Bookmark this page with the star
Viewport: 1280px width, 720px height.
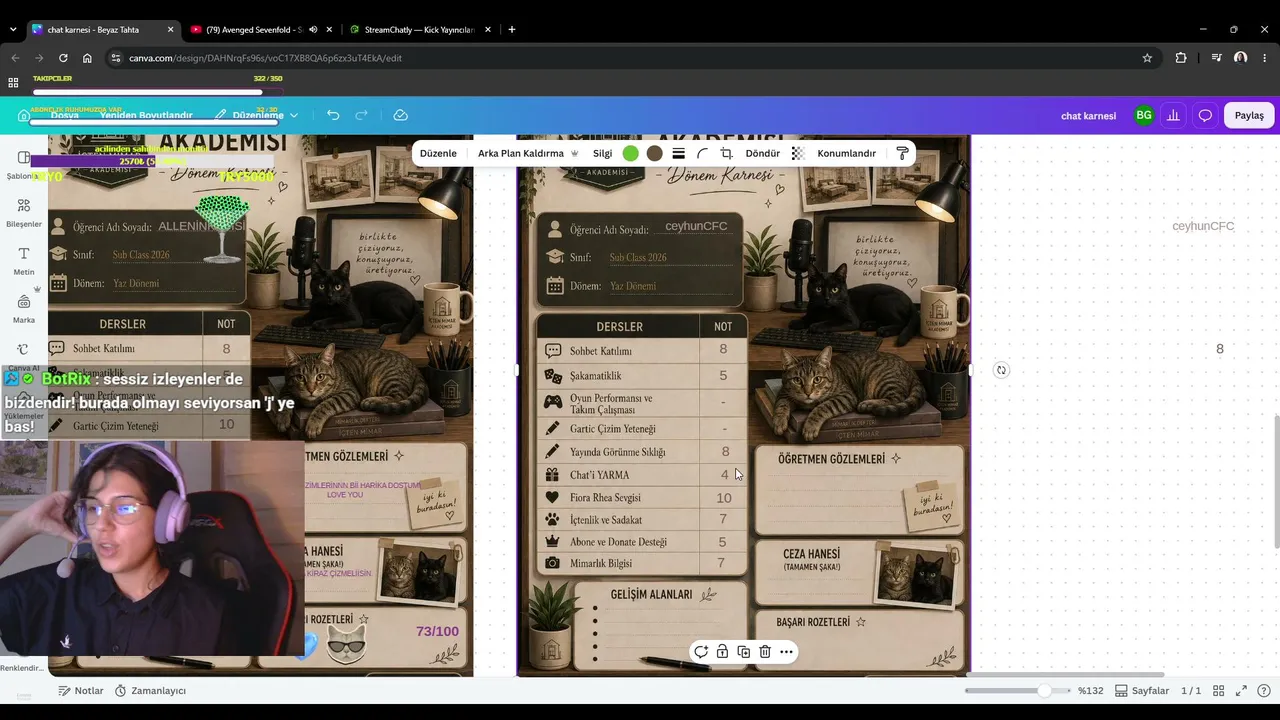coord(1147,58)
